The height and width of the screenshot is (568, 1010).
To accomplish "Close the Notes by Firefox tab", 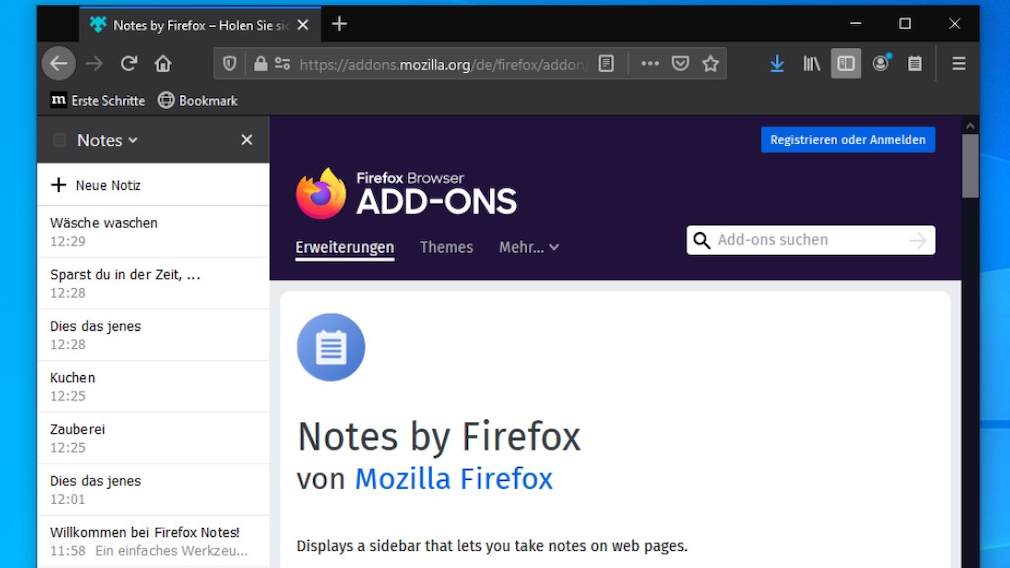I will coord(303,25).
